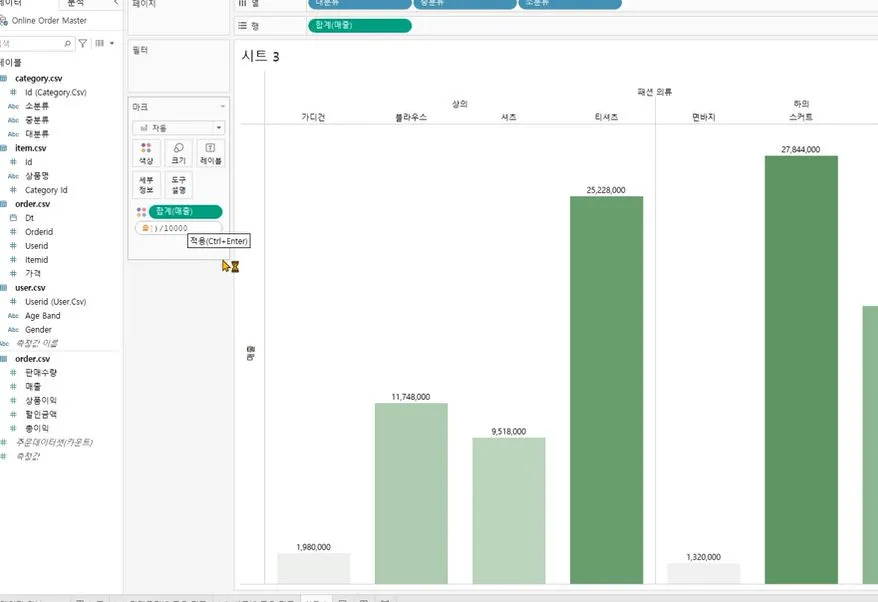
Task: Click the view-as-list grid icon in Data pane
Action: 100,43
